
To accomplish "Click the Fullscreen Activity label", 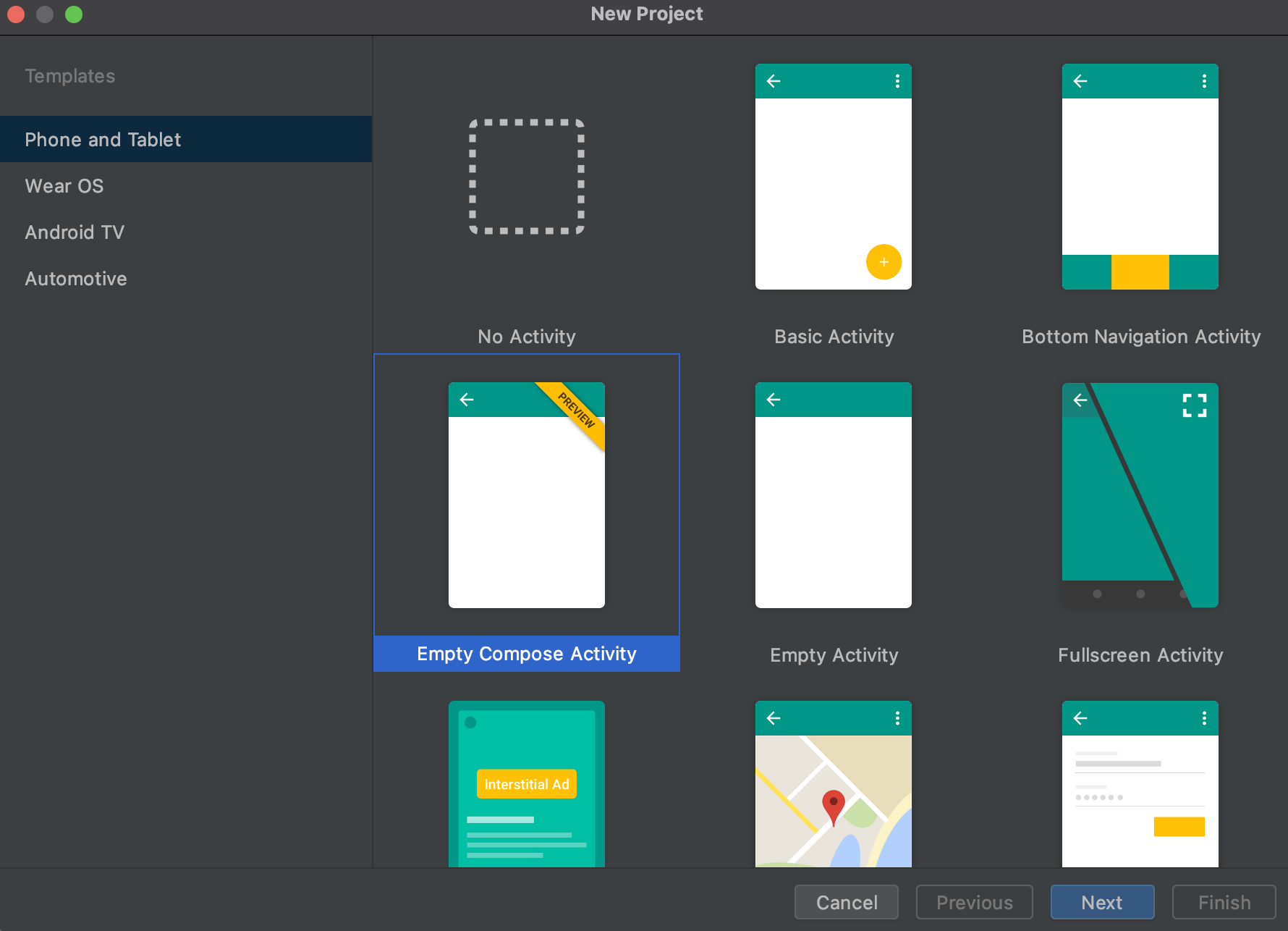I will 1140,655.
